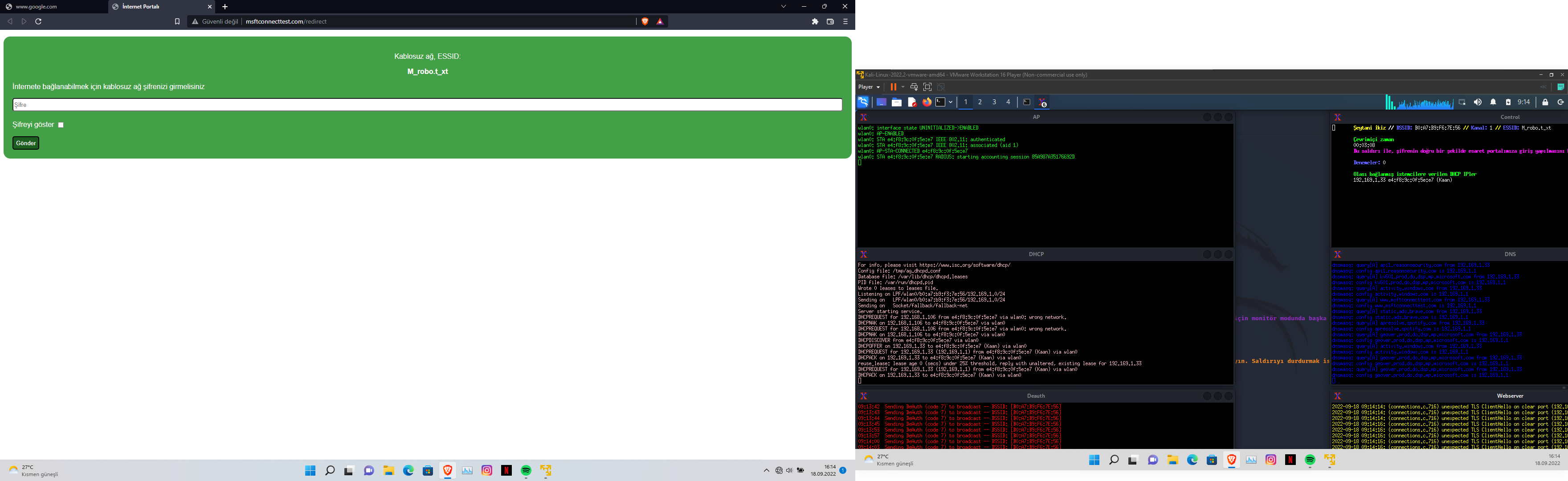Select the ESSID text M_robo.t_xt on the portal
1568x481 pixels.
[427, 72]
